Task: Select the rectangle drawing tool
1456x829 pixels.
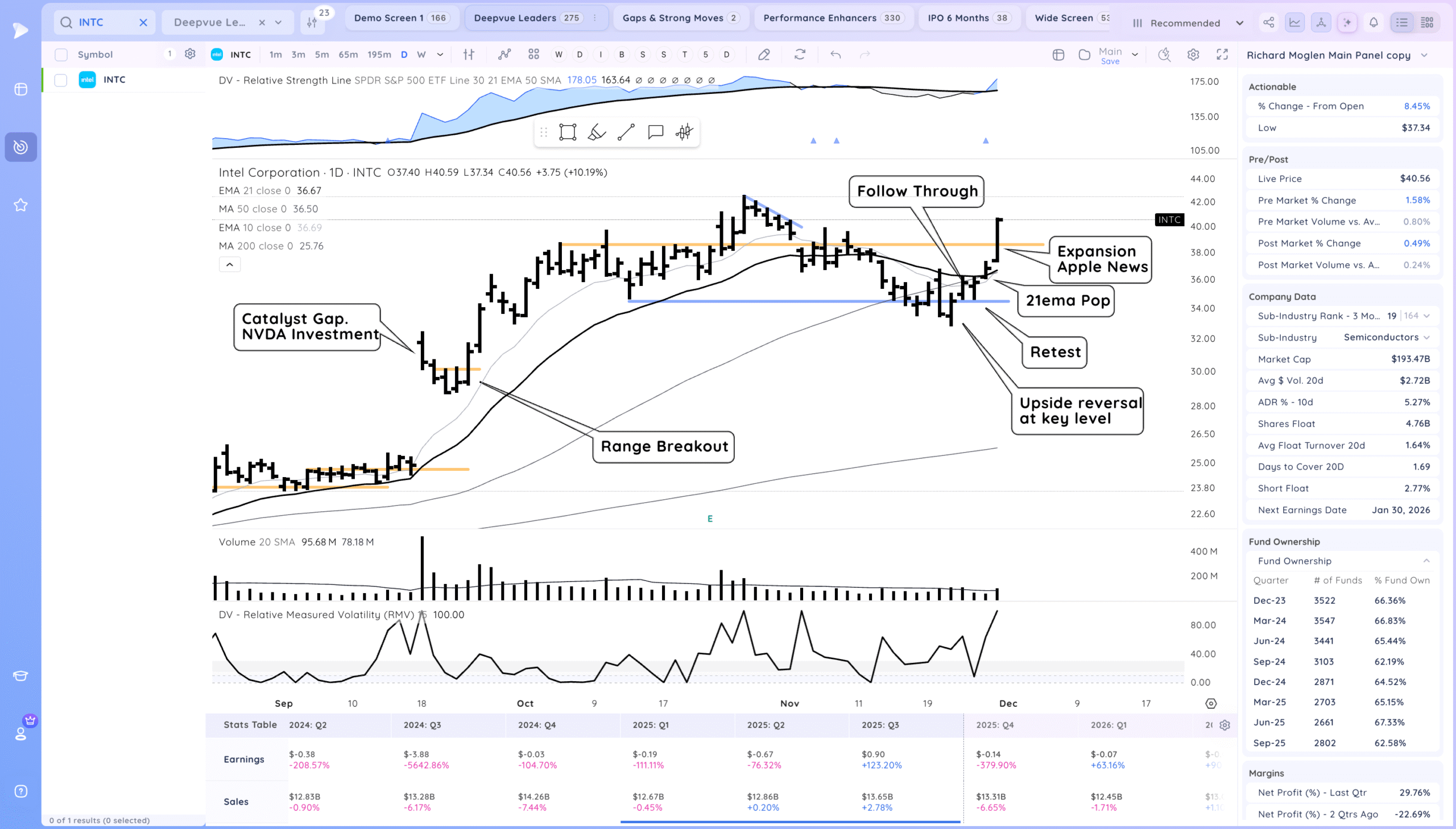Action: click(567, 132)
